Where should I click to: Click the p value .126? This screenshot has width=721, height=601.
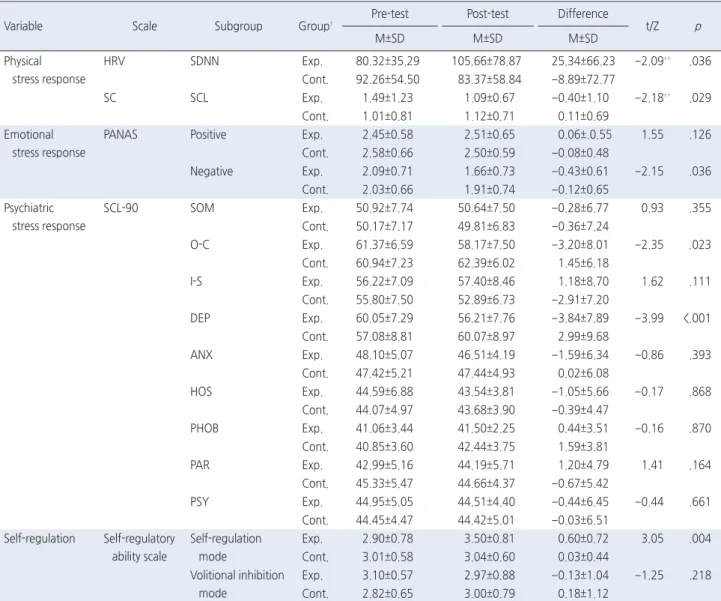coord(700,135)
